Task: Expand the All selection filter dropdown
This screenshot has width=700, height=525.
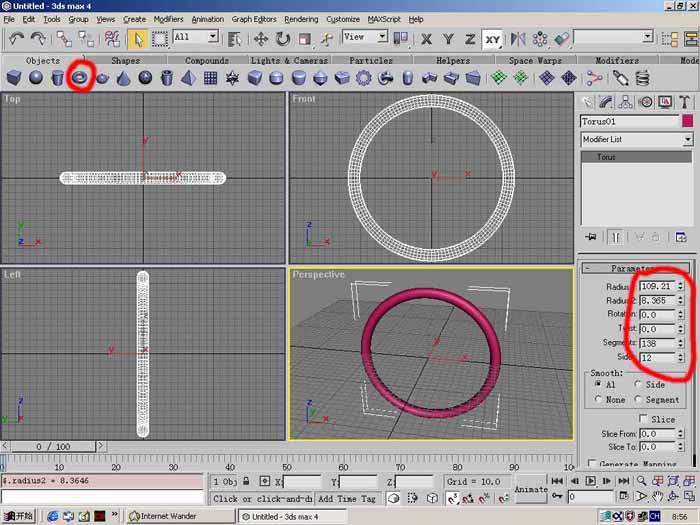Action: click(x=213, y=37)
